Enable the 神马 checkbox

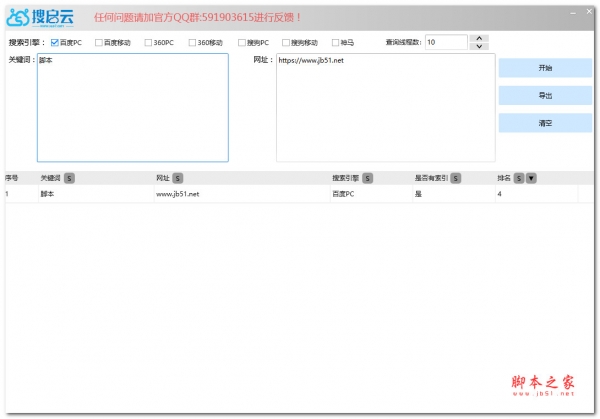335,42
